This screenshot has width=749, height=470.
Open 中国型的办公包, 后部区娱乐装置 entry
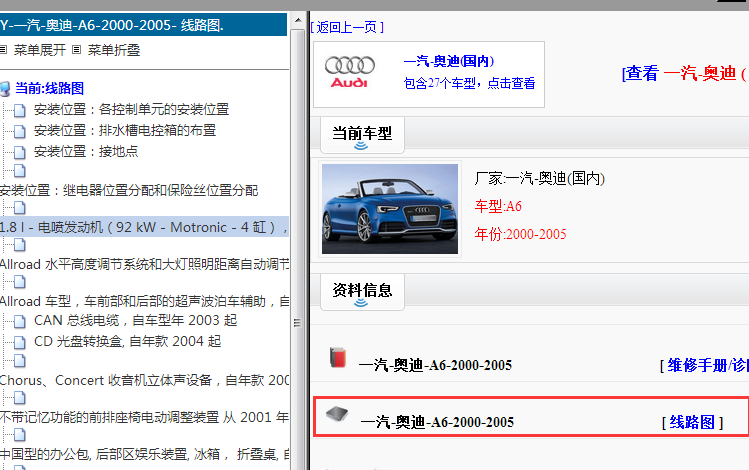pos(144,454)
